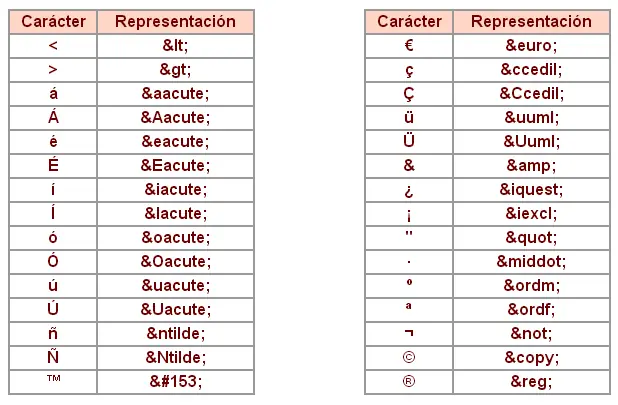Click the "&lt;" representation cell
The width and height of the screenshot is (618, 405).
[x=175, y=46]
